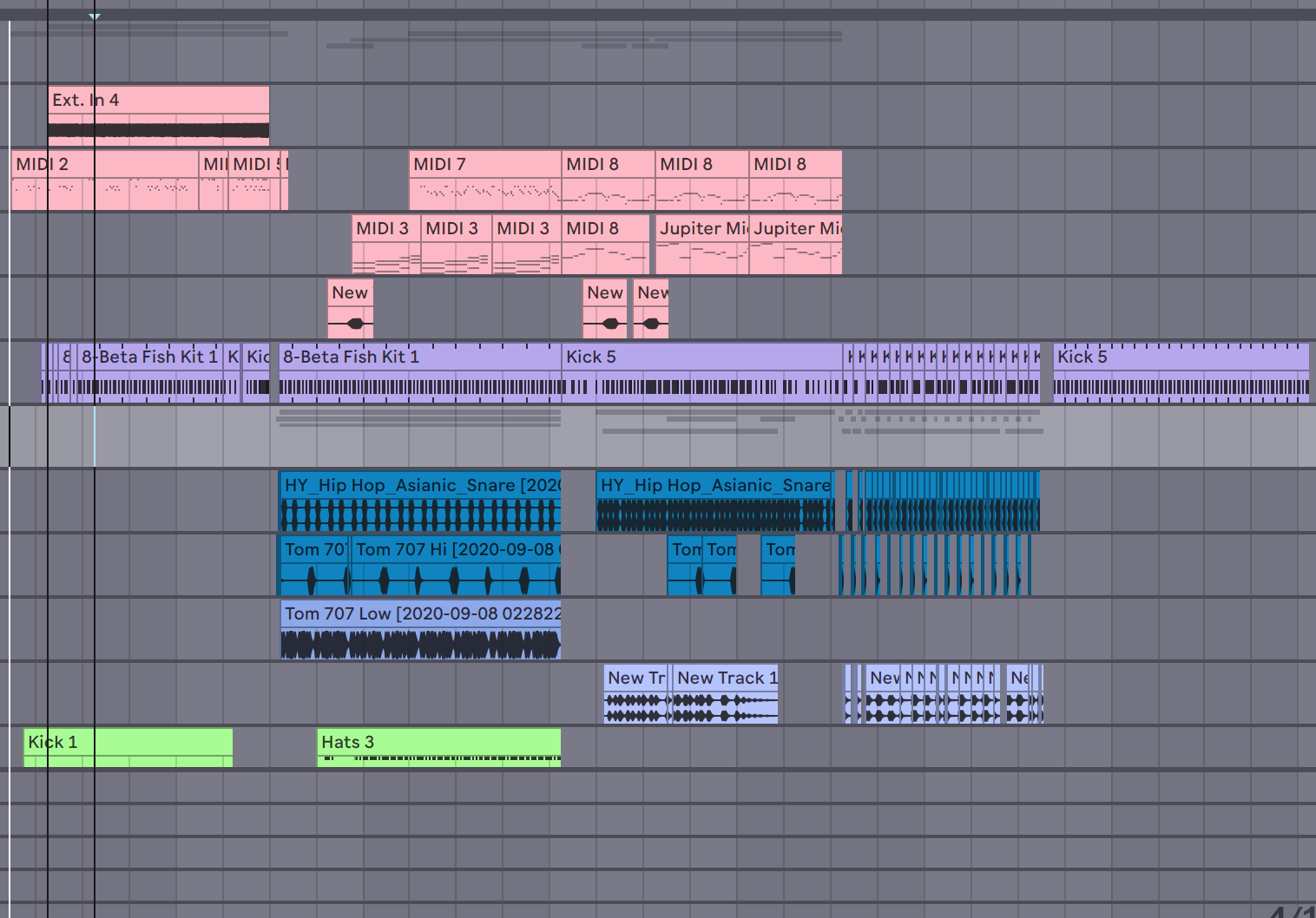Select the first Jupiter Mi clip
The image size is (1316, 918).
tap(701, 245)
